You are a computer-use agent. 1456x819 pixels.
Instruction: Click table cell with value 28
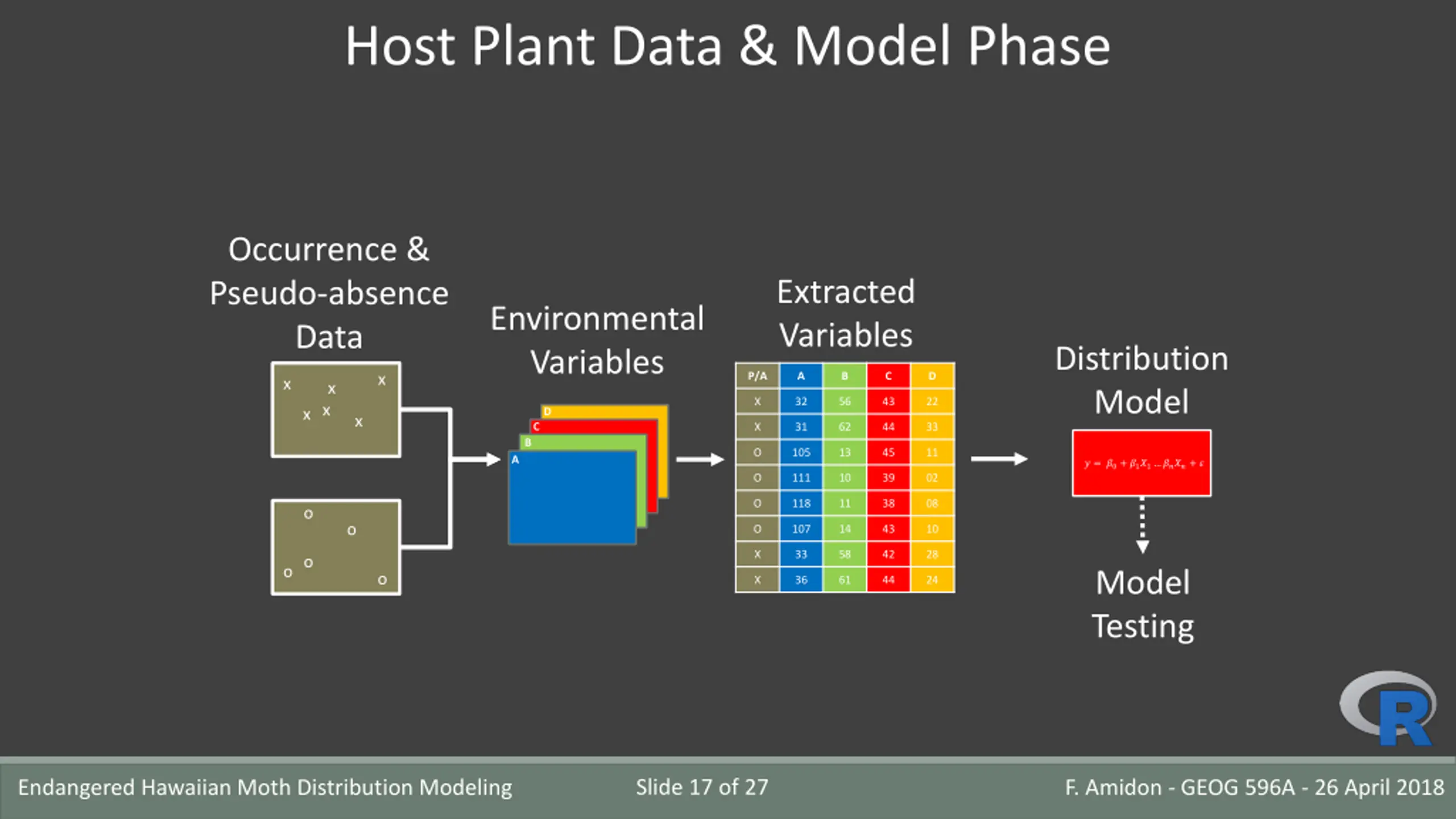(932, 555)
